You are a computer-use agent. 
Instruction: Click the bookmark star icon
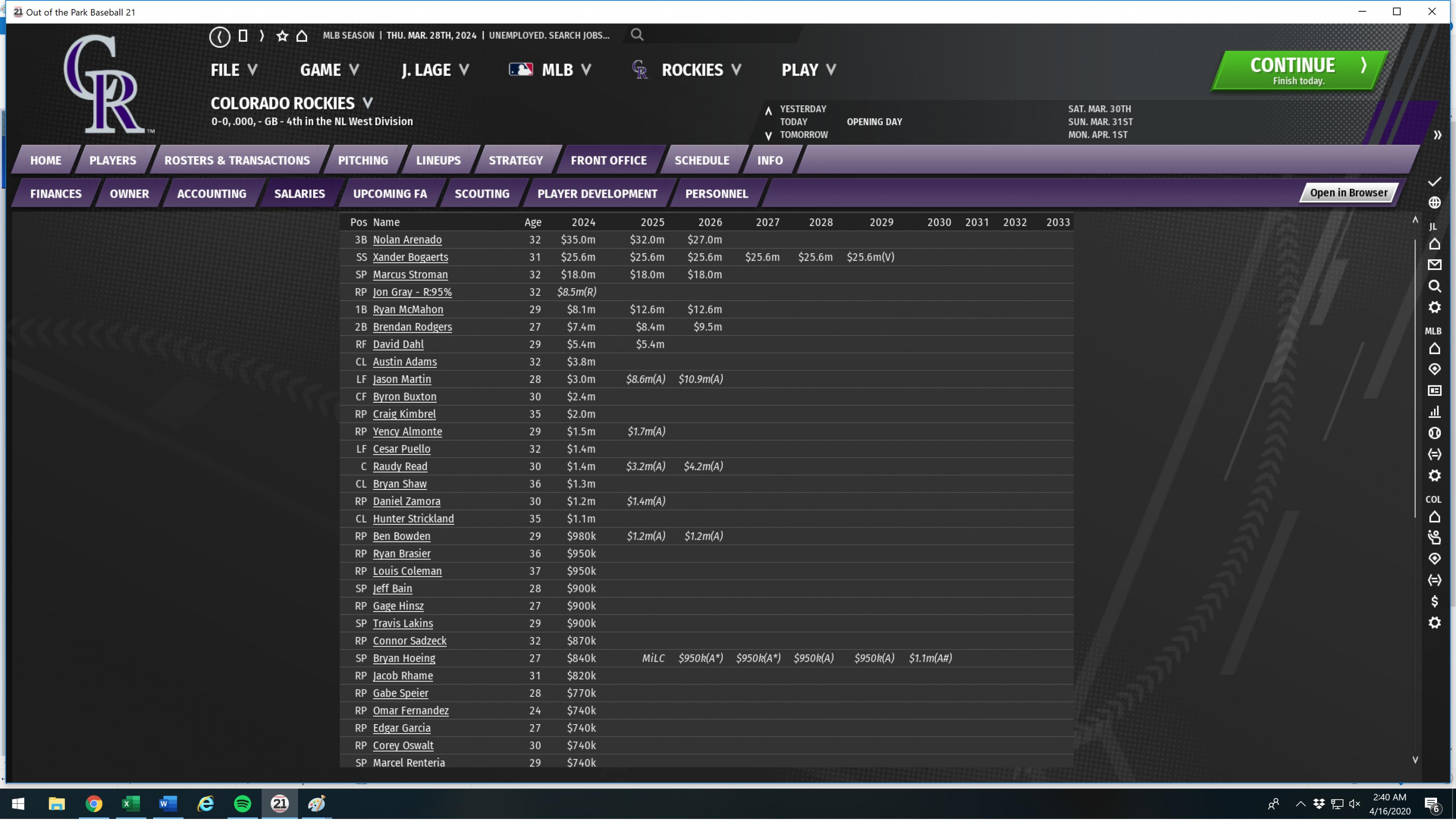click(x=282, y=36)
